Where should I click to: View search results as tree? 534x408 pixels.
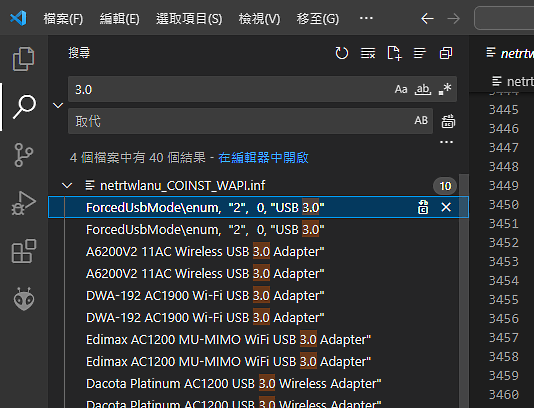coord(420,53)
